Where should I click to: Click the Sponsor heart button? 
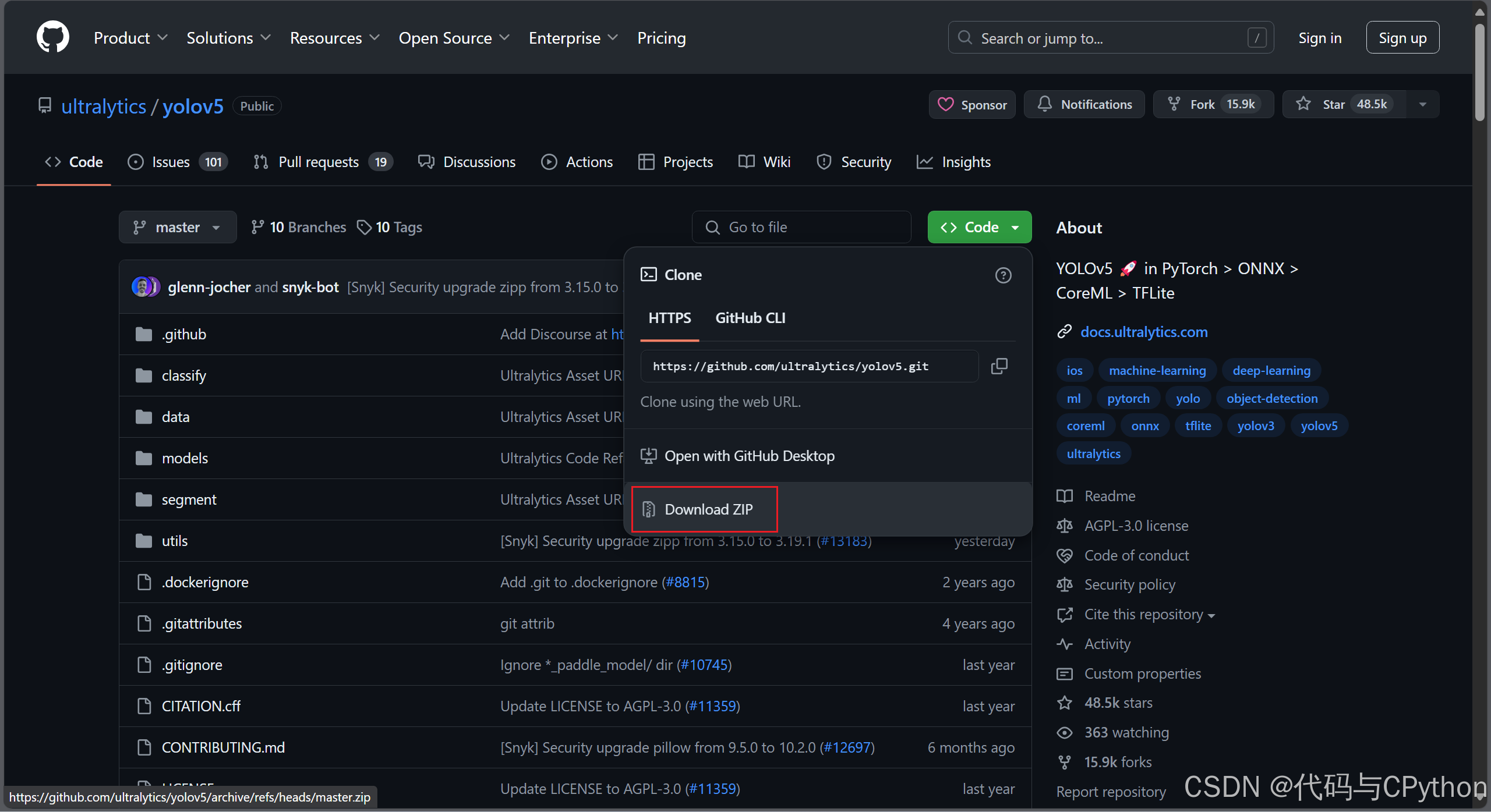pos(972,105)
